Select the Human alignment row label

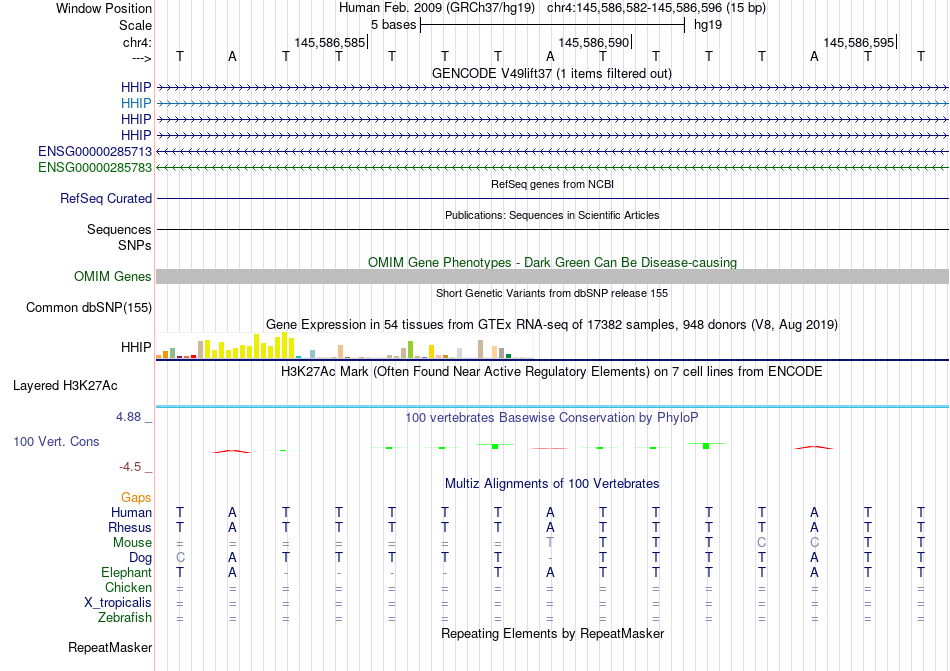click(131, 512)
